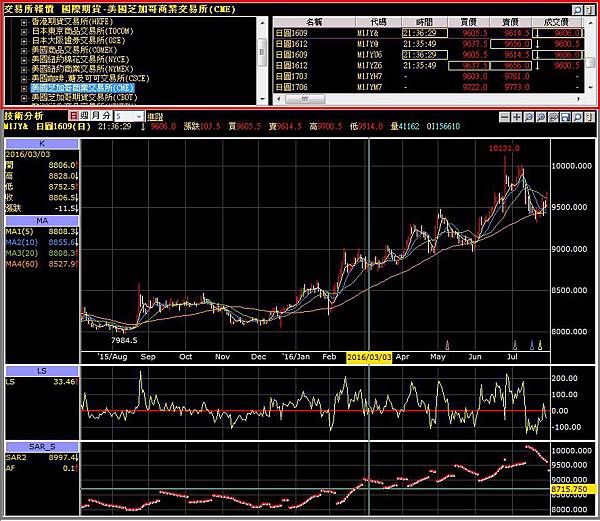Image resolution: width=600 pixels, height=521 pixels.
Task: Click exchange tree scrollbar up arrow
Action: 262,22
